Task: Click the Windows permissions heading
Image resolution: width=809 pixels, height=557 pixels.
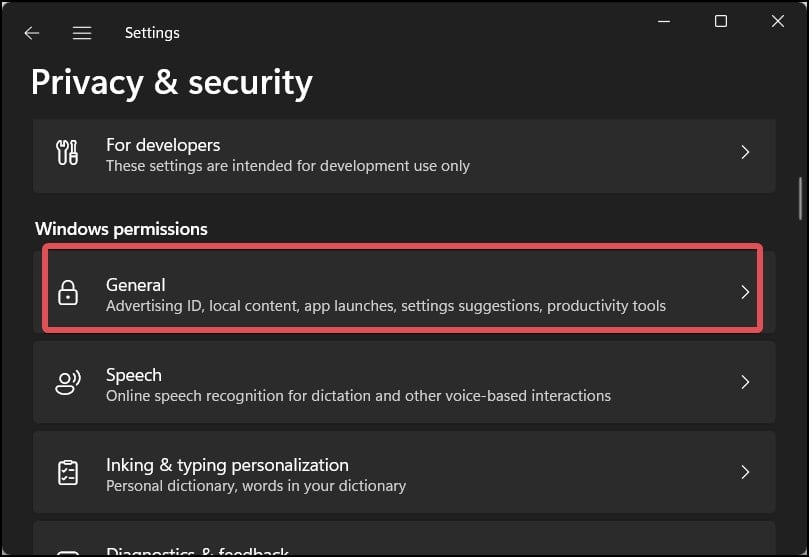Action: point(121,229)
